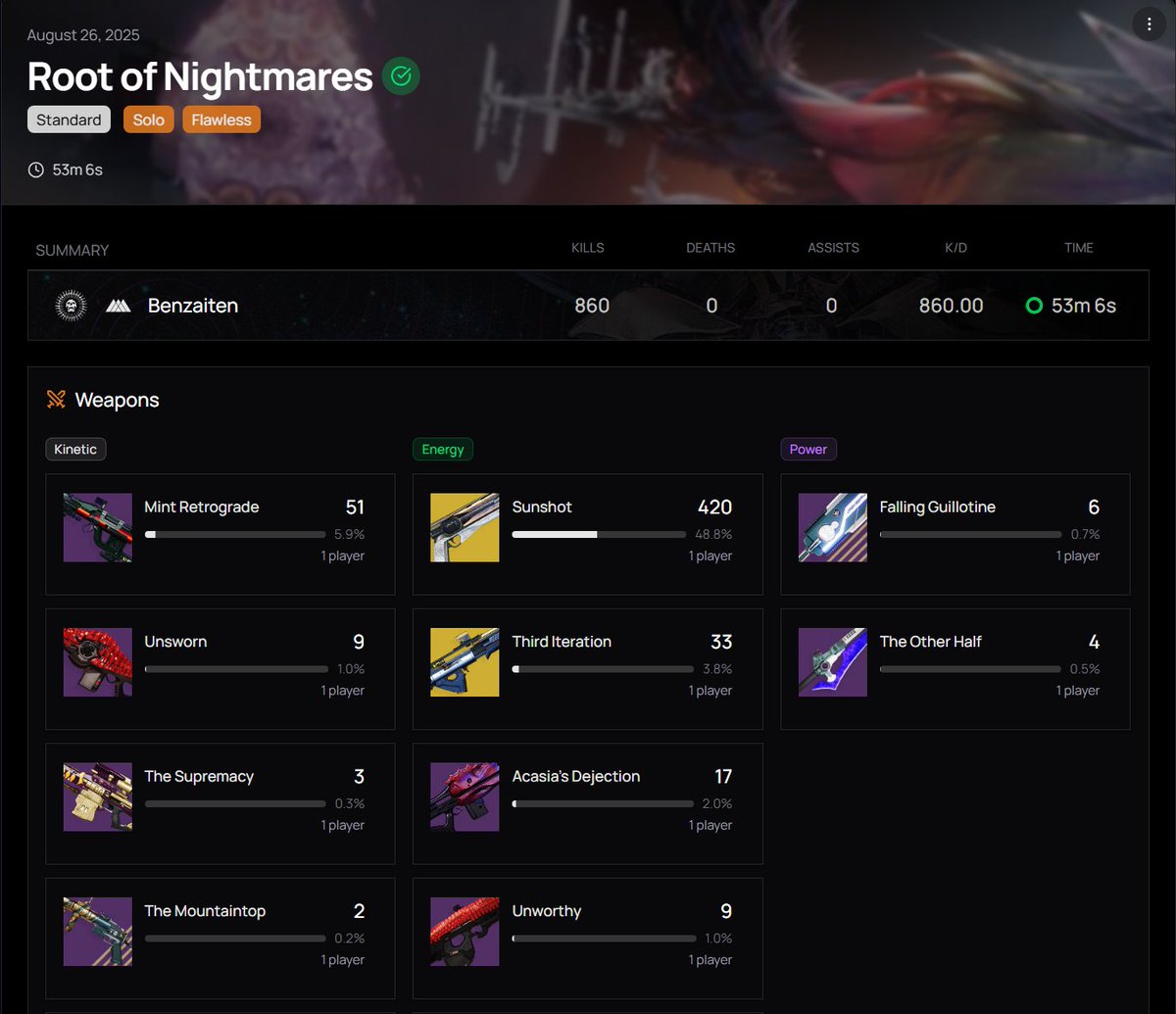Open Mint Retrograde weapon thumbnail
This screenshot has width=1176, height=1014.
coord(98,527)
